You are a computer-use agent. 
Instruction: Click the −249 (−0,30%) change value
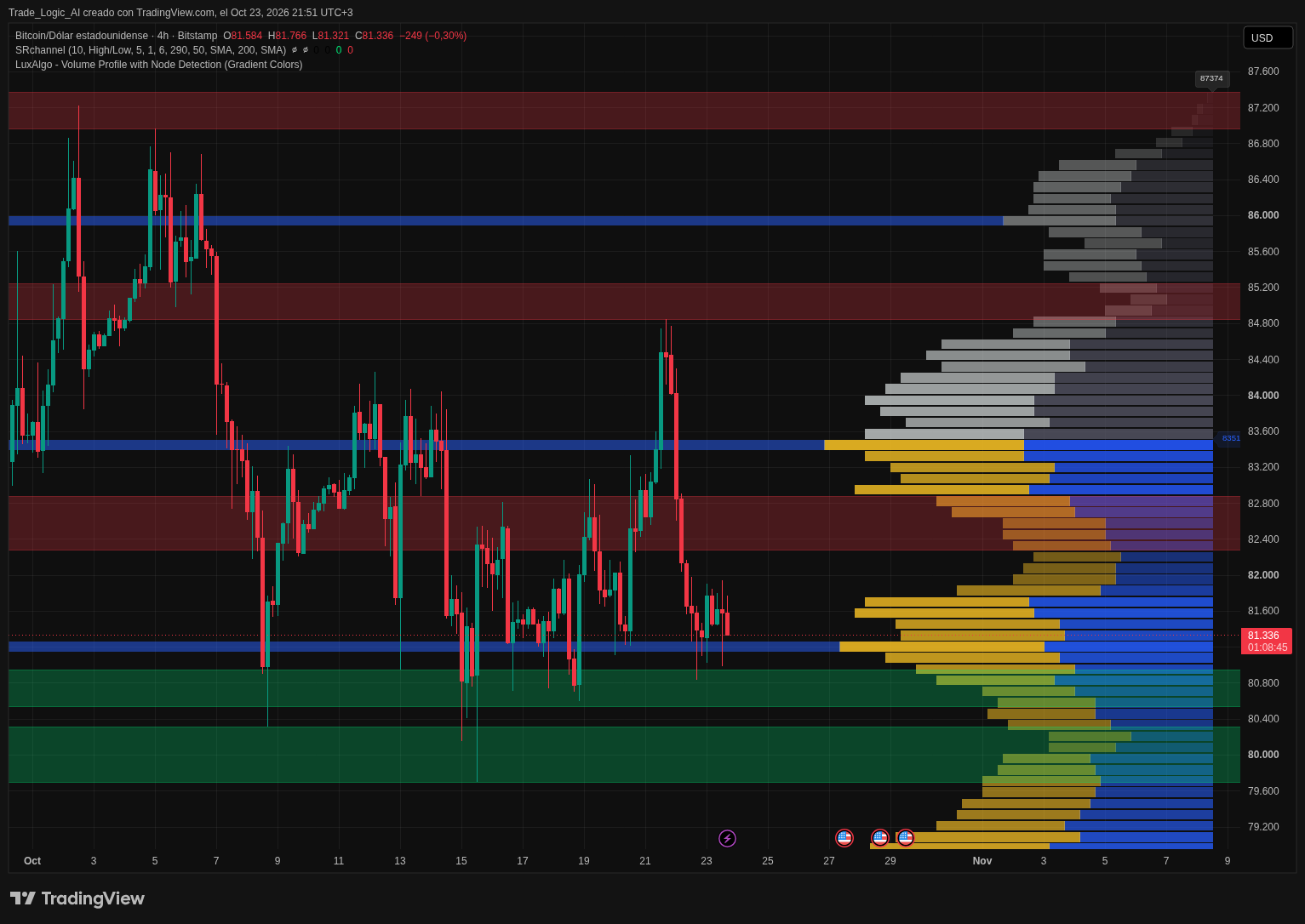[432, 36]
